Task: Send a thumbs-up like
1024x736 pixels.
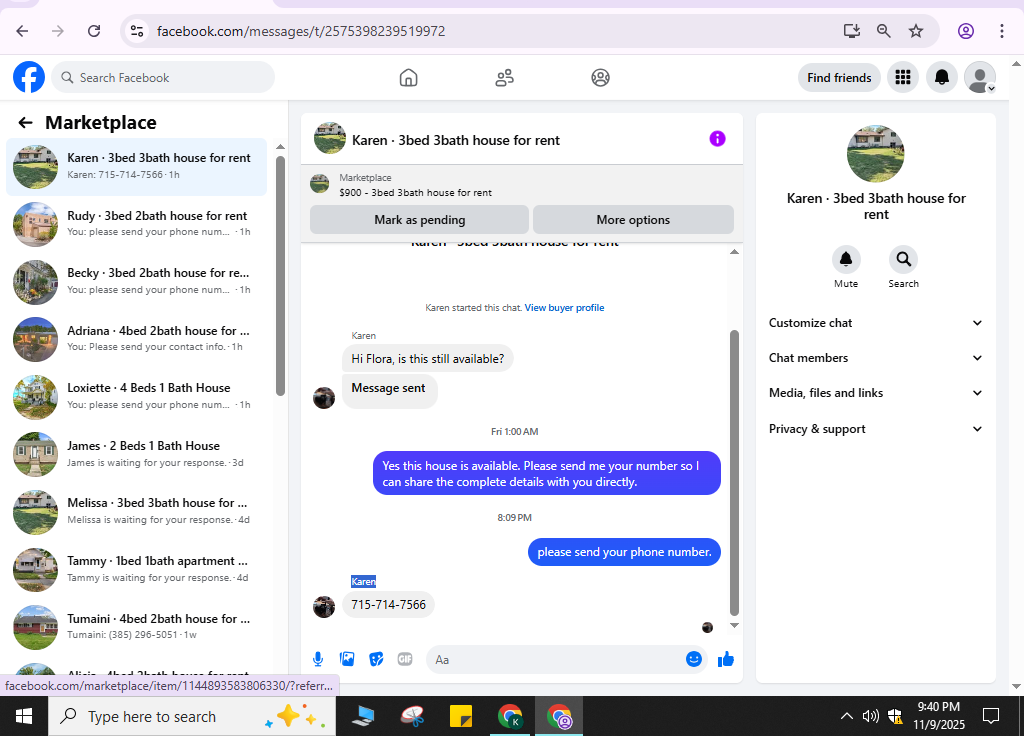Action: [726, 660]
